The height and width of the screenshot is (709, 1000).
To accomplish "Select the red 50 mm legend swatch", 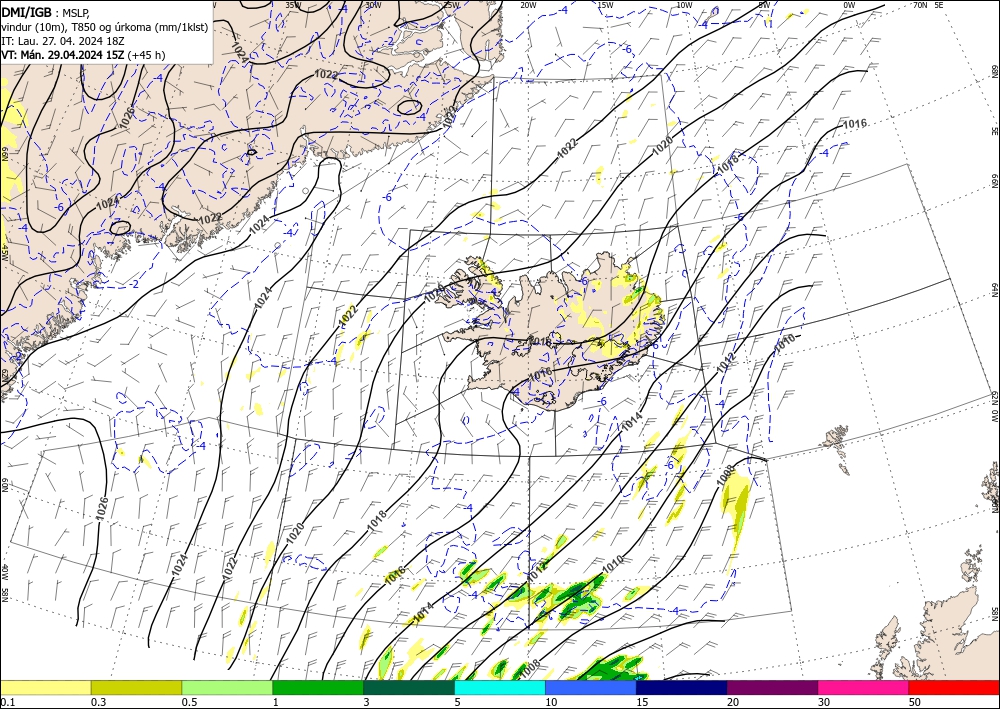I will (954, 687).
